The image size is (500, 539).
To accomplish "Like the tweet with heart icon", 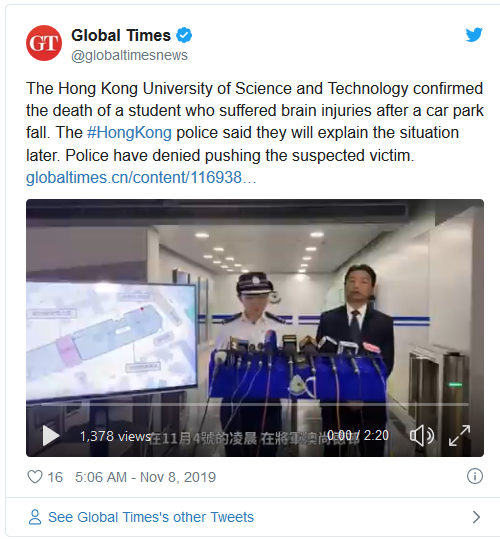I will pos(35,477).
